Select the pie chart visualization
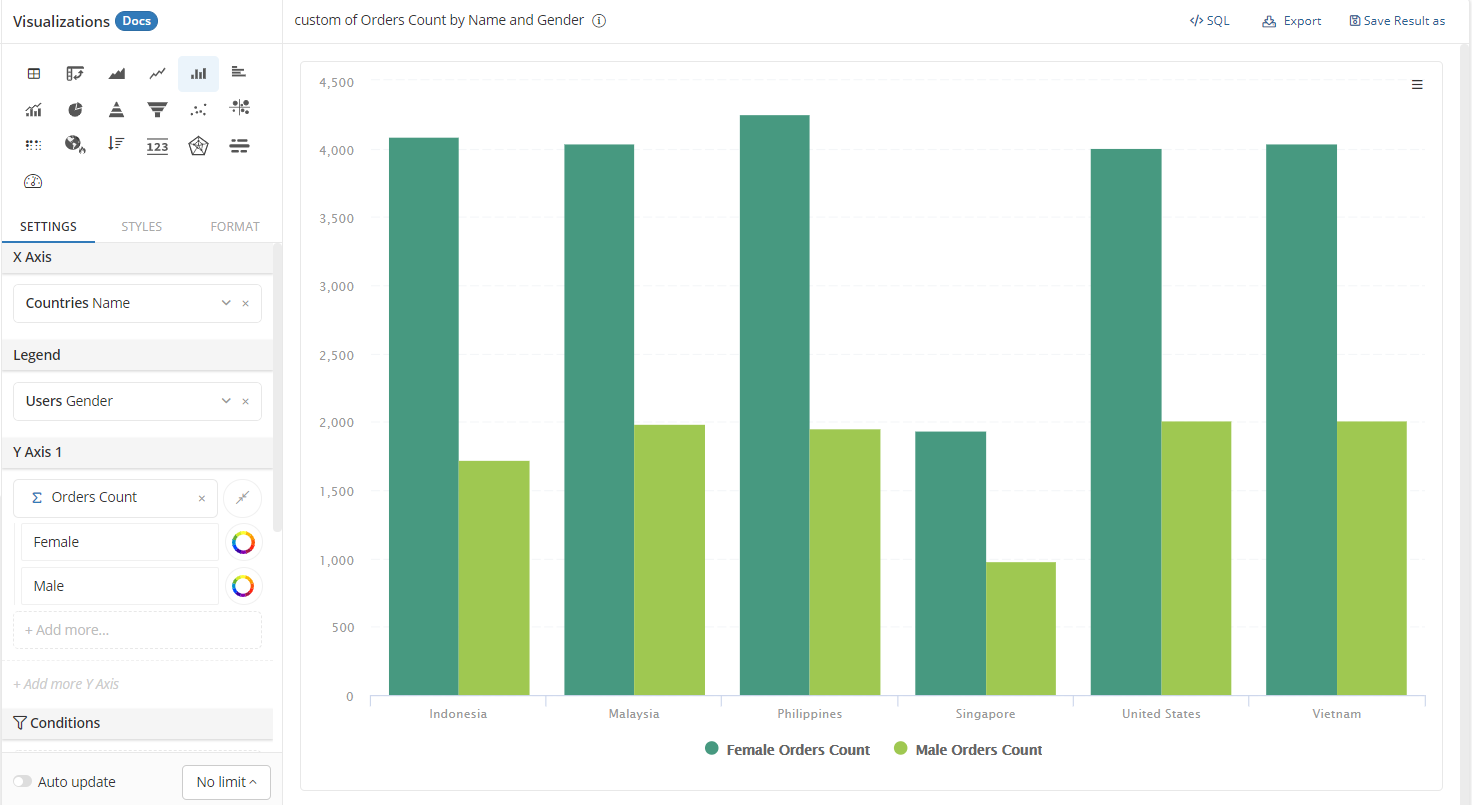The height and width of the screenshot is (805, 1472). [75, 109]
